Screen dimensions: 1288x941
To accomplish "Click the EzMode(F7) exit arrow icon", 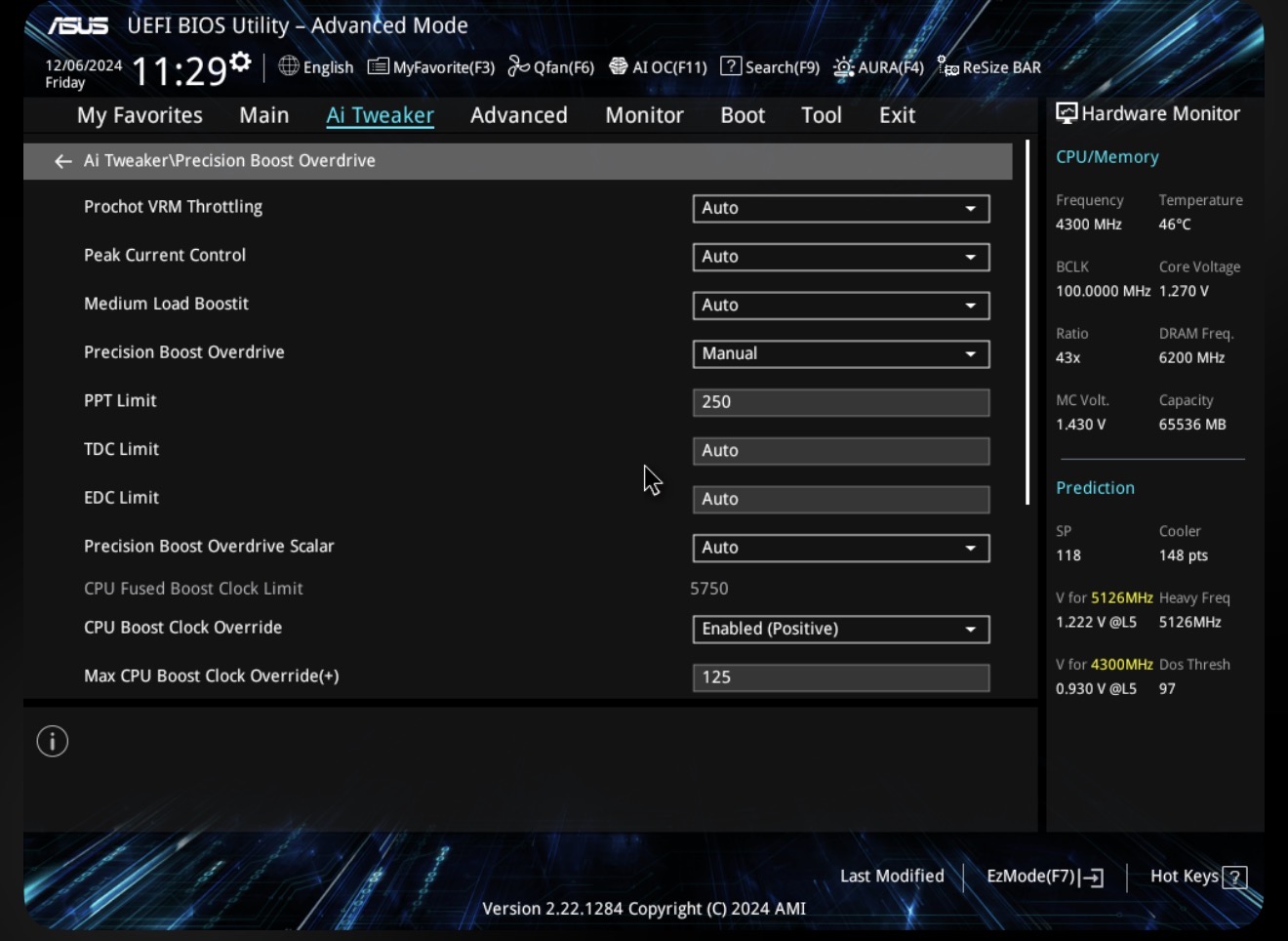I will point(1092,878).
